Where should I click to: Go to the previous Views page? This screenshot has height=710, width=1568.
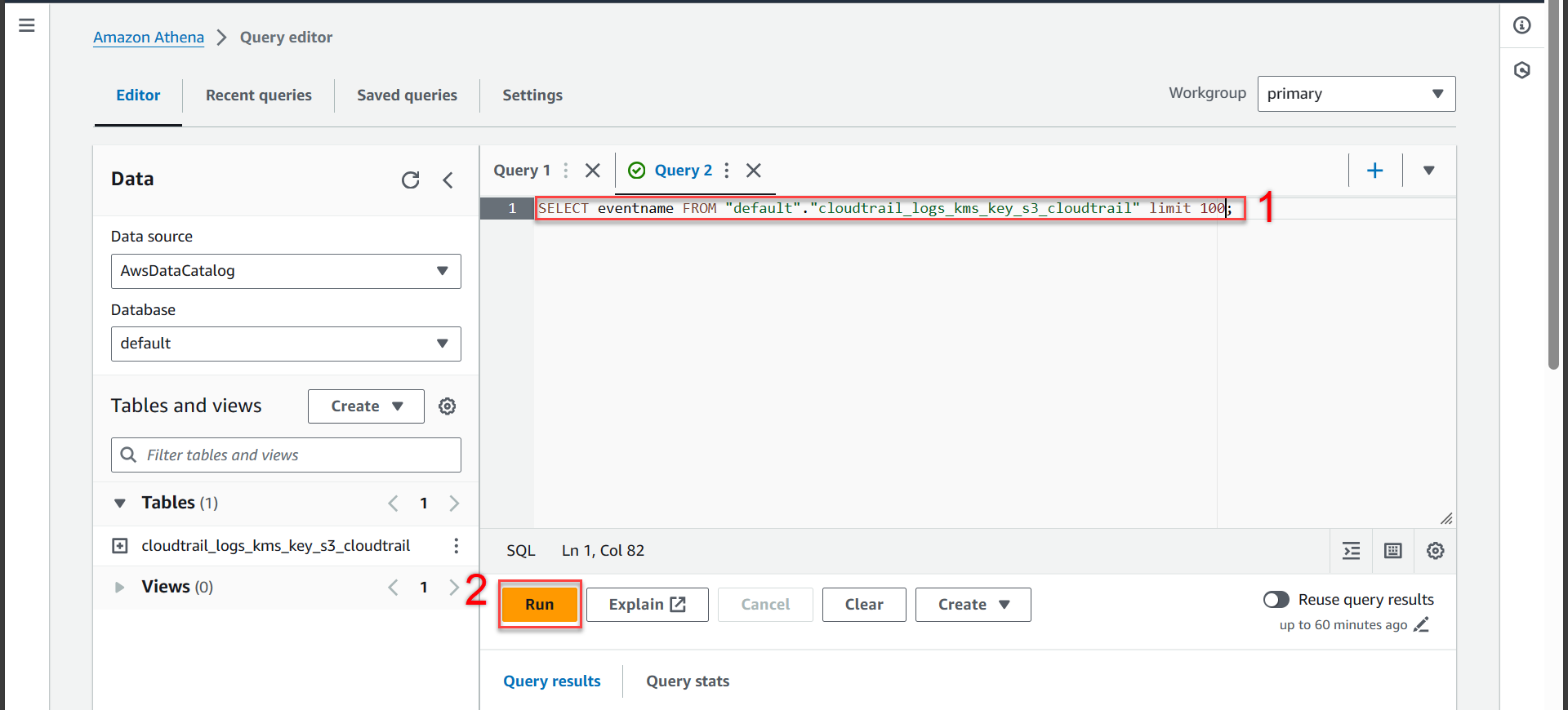click(x=393, y=588)
